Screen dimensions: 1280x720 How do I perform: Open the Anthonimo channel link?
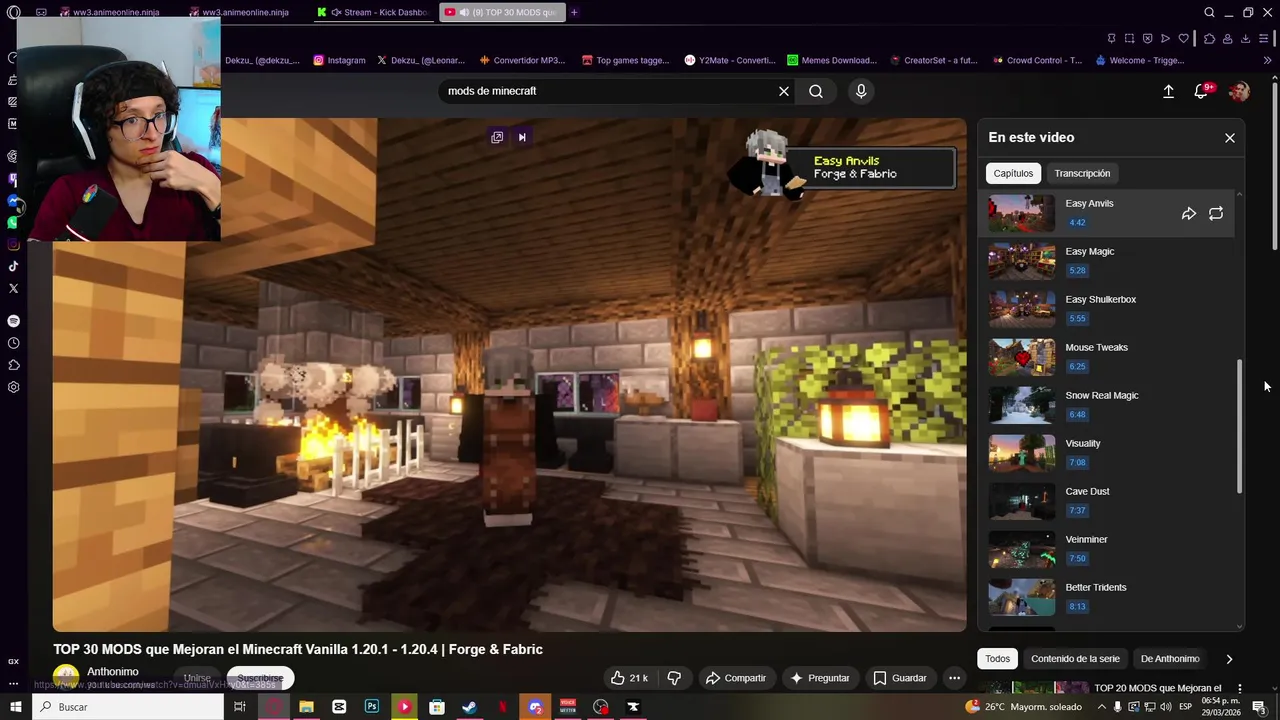click(112, 672)
